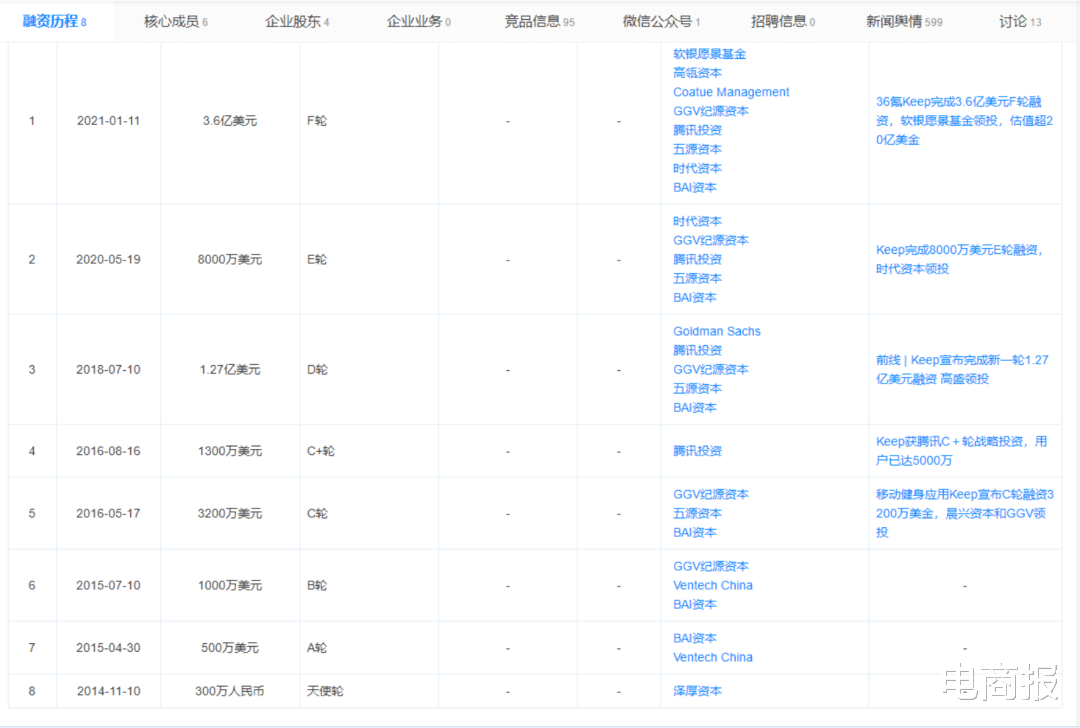This screenshot has width=1080, height=728.
Task: Open GGV纪源资本 link in B轮 row
Action: click(x=711, y=566)
